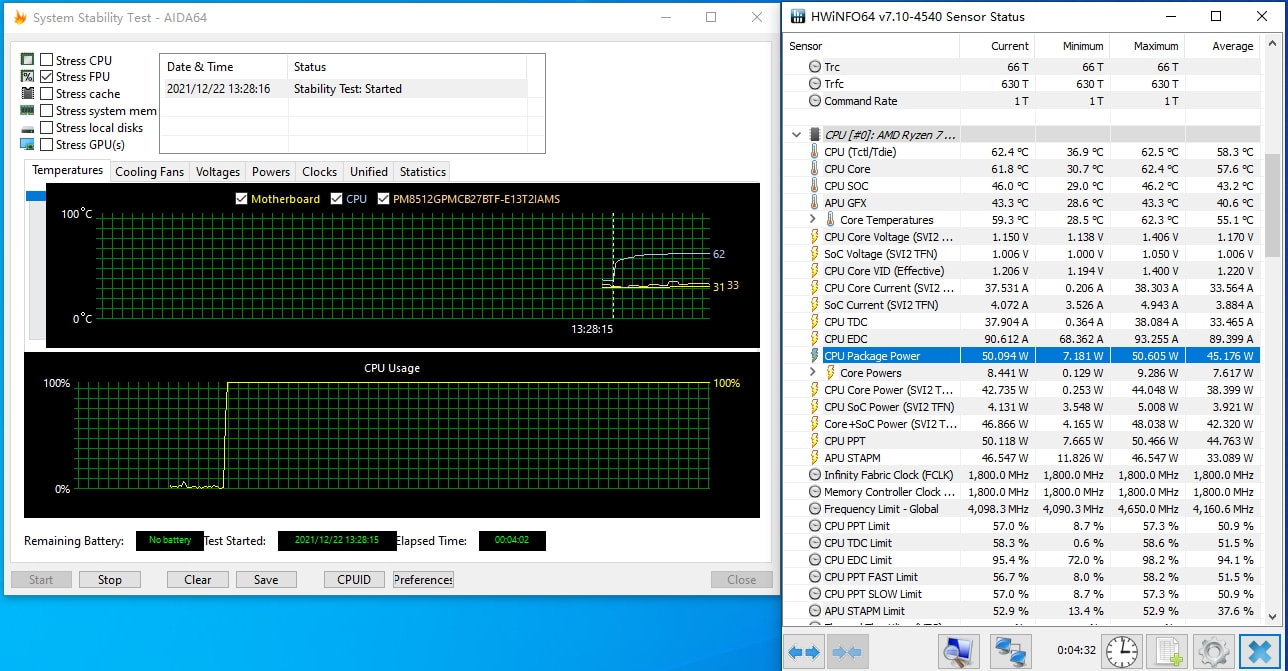Collapse the CPU [#0] AMD Ryzen section
1288x671 pixels.
796,135
